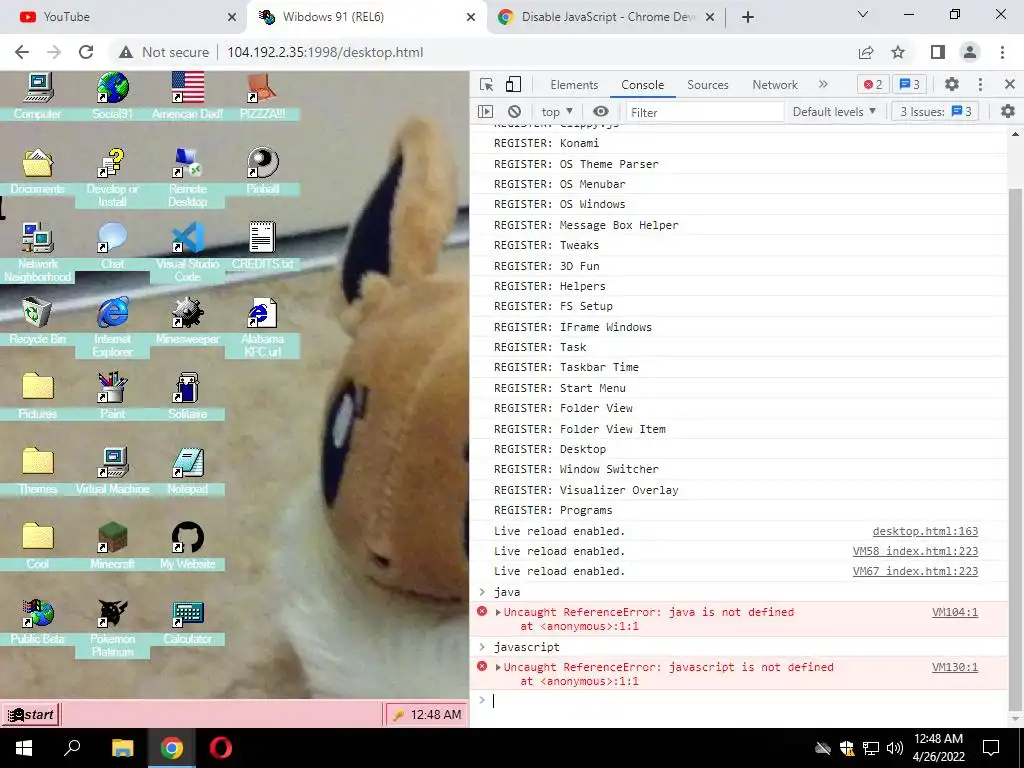Reload the page in Chrome
The image size is (1024, 768).
tap(86, 52)
